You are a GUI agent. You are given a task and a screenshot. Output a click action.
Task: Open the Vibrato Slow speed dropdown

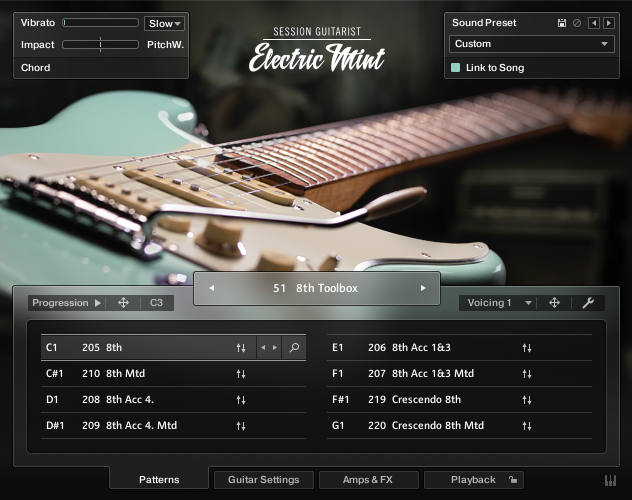click(164, 23)
